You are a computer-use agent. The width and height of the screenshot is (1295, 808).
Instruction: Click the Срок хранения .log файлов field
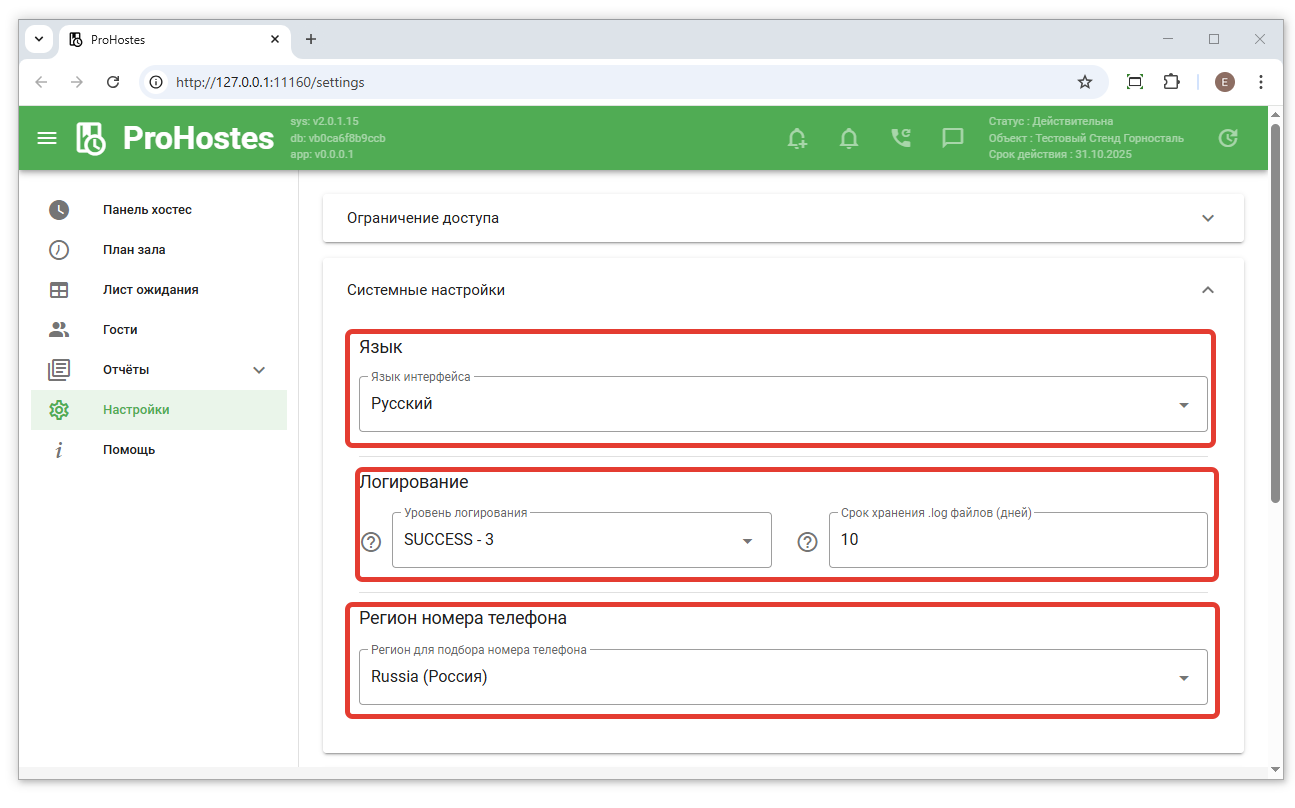tap(1017, 540)
